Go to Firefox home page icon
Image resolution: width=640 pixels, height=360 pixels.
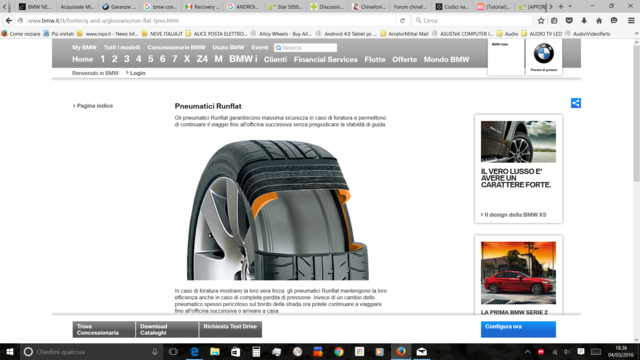(x=599, y=20)
